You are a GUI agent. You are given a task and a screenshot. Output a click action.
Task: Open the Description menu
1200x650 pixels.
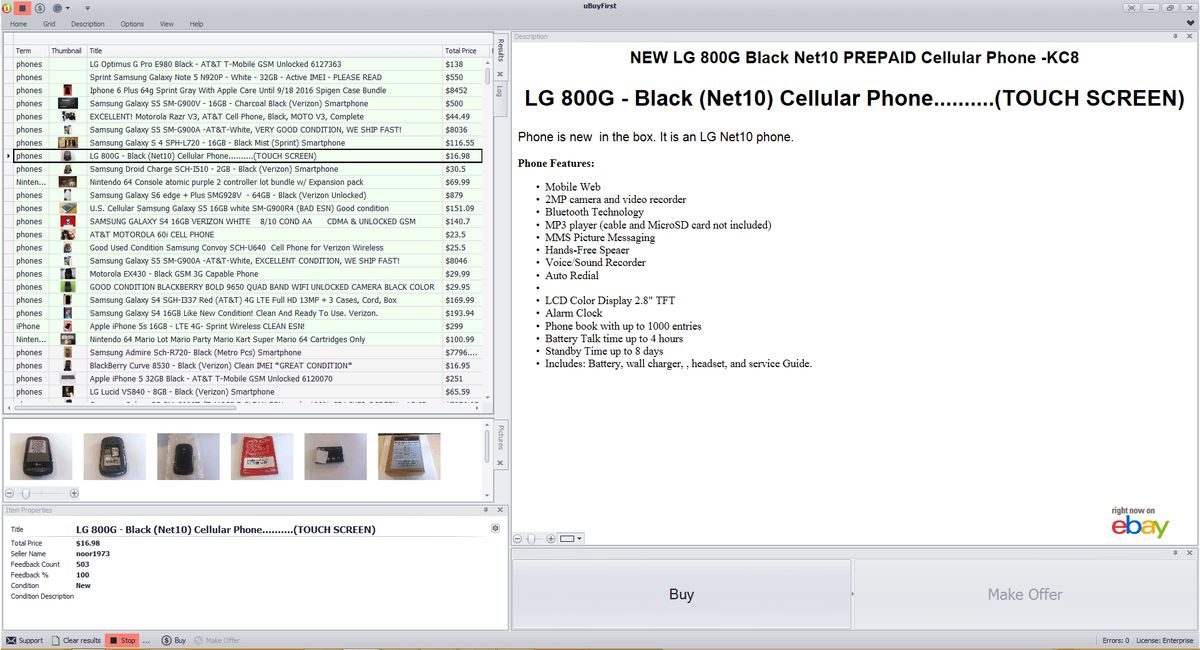point(88,24)
